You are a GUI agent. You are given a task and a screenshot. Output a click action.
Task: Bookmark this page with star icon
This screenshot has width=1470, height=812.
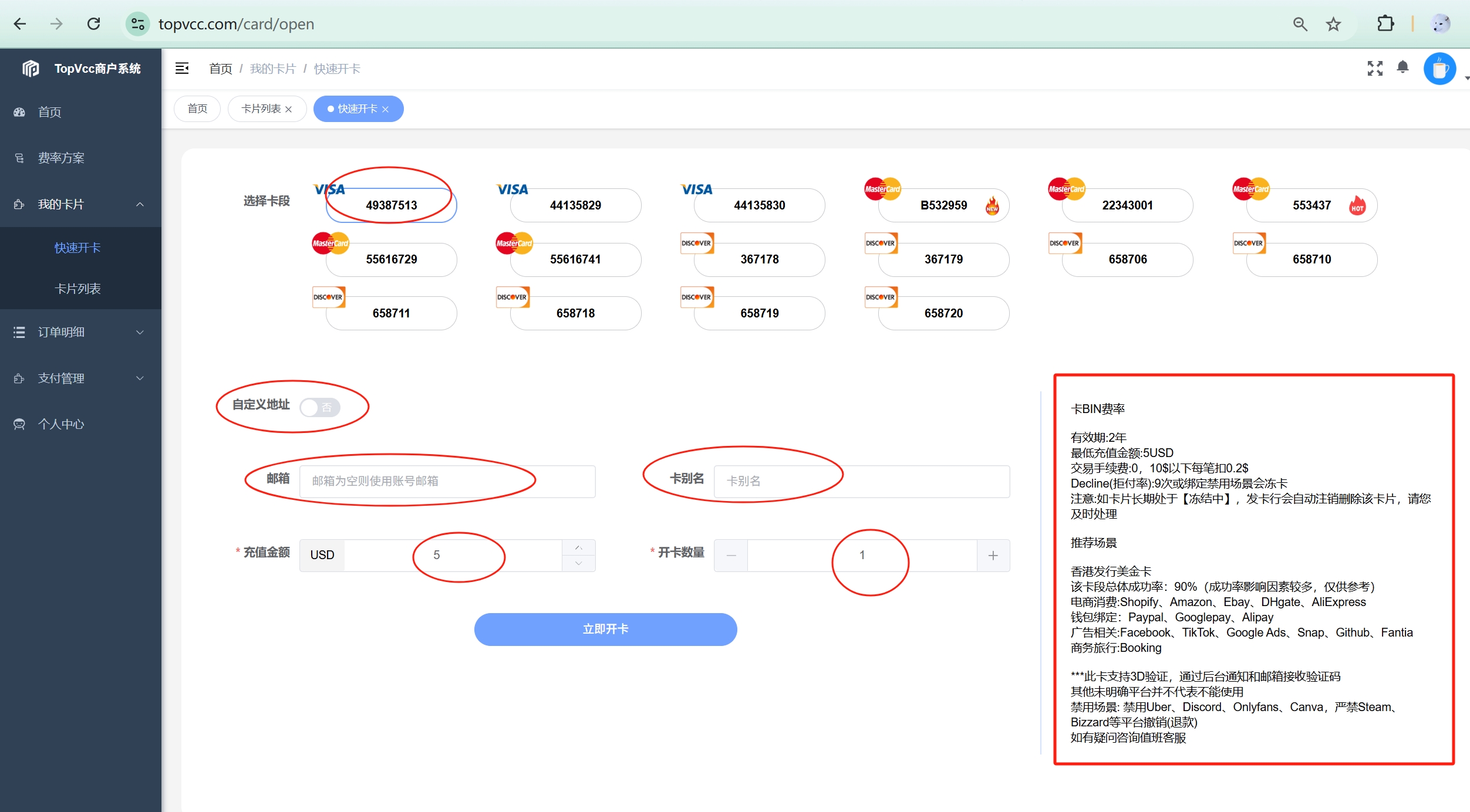(x=1333, y=24)
